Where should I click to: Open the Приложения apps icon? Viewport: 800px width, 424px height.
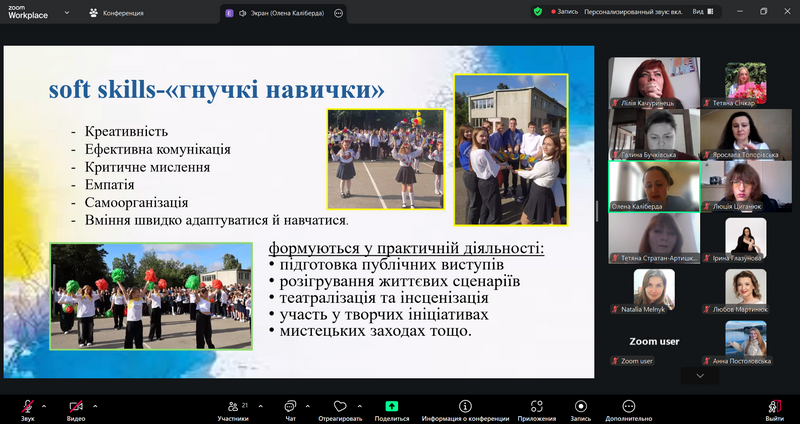coord(537,406)
